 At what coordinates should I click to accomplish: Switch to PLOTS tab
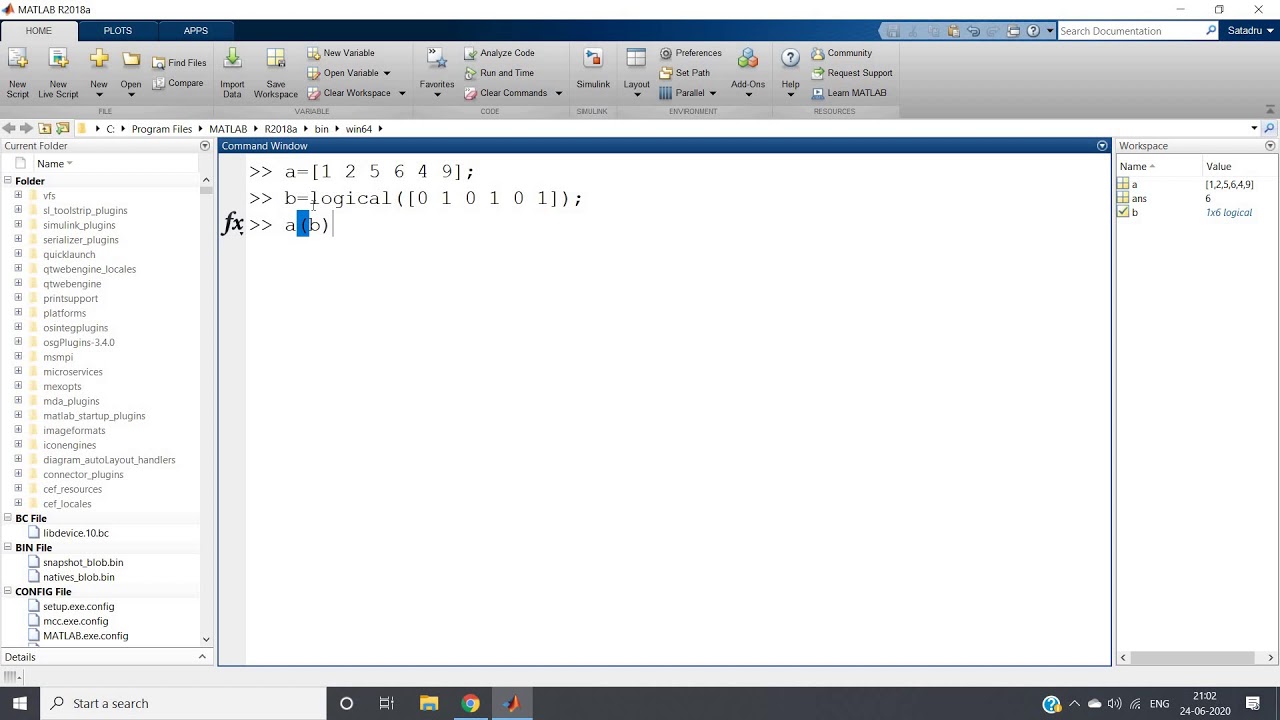point(118,31)
